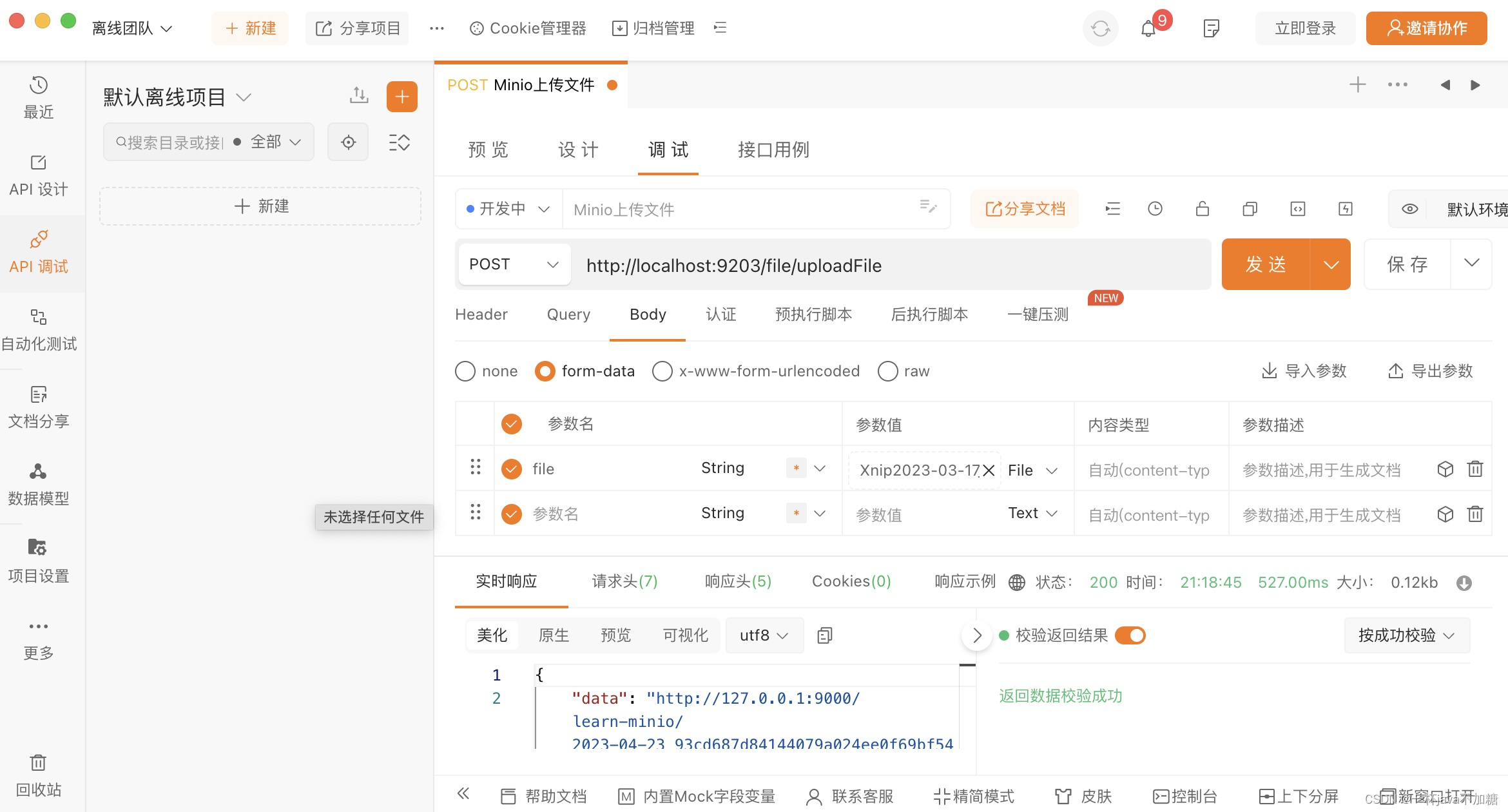Open the save button dropdown arrow

1471,263
